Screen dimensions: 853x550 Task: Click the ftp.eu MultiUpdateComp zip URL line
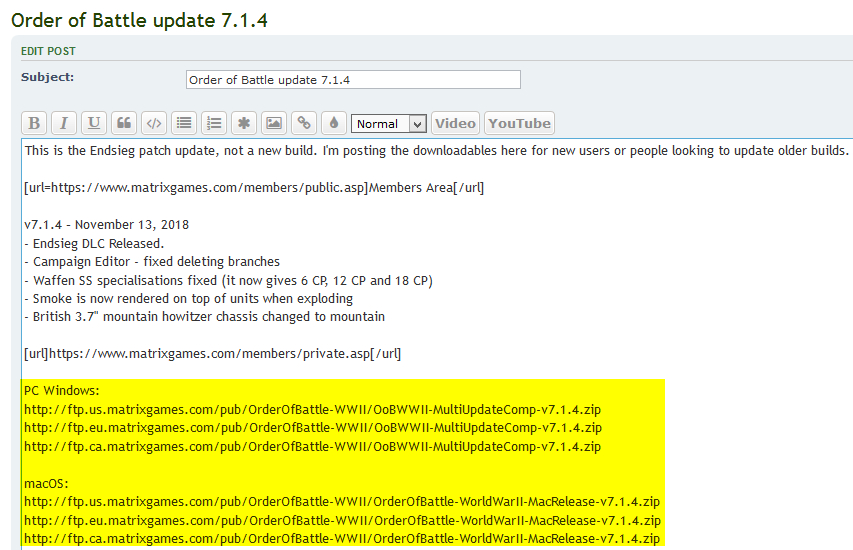[x=313, y=428]
